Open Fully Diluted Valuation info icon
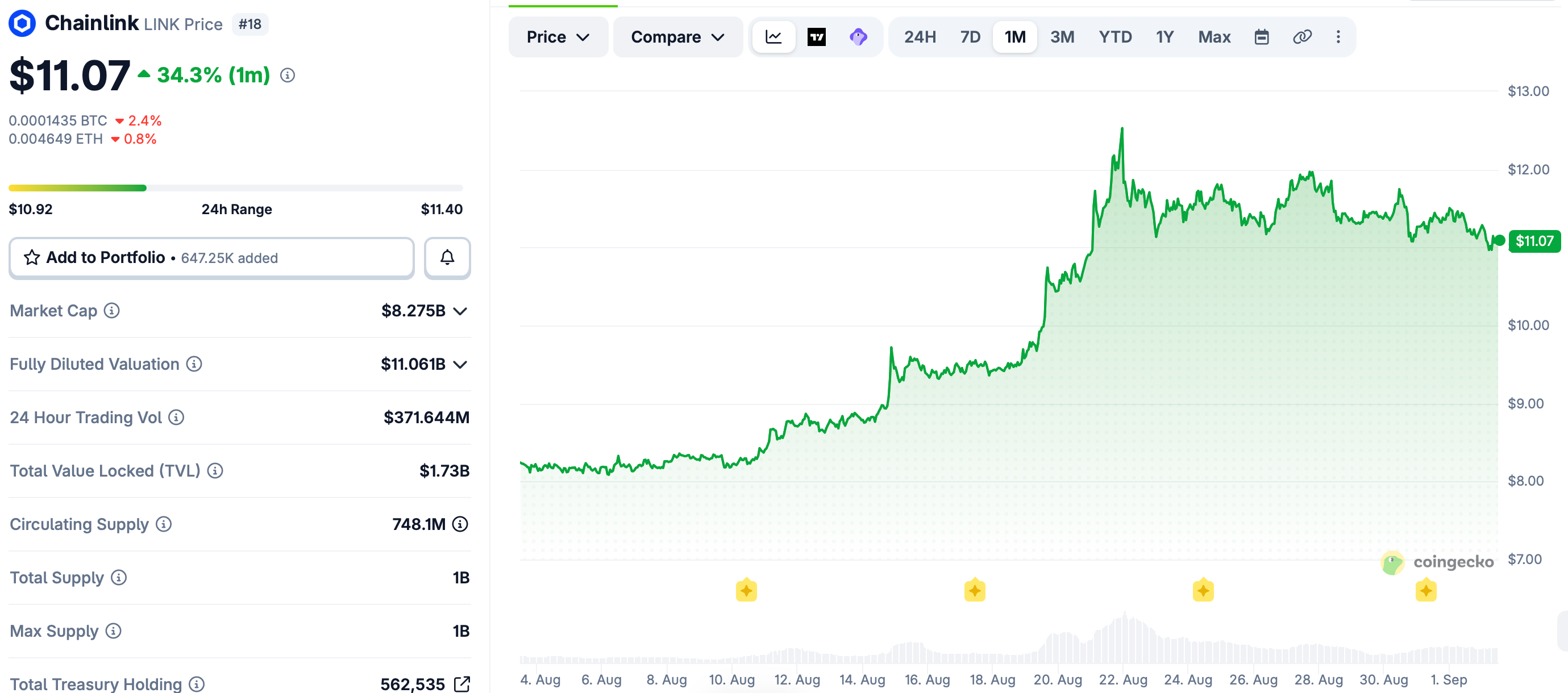Screen dimensions: 1568x693 pyautogui.click(x=194, y=364)
